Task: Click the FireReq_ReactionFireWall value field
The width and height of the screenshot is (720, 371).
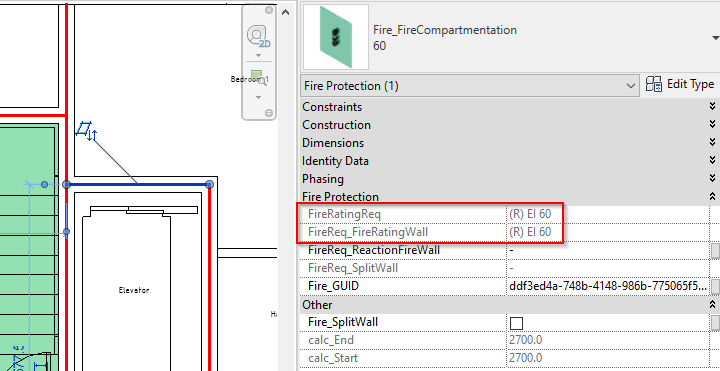Action: tap(608, 250)
